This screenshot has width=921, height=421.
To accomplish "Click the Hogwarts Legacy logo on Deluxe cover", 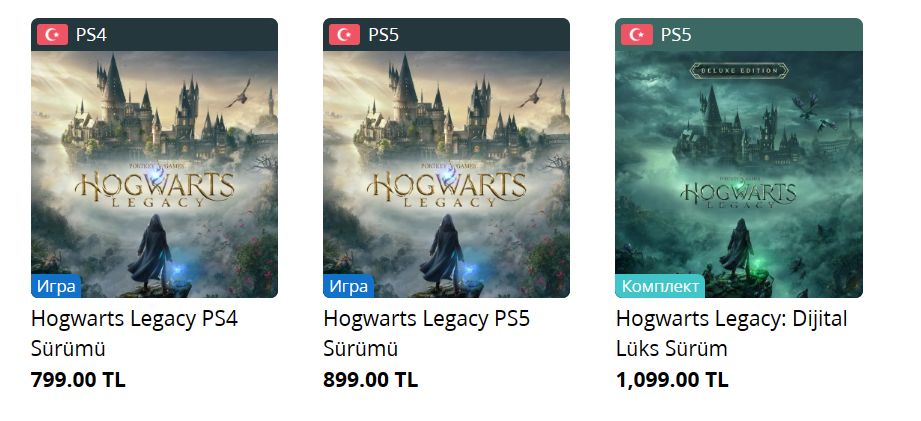I will pyautogui.click(x=738, y=192).
